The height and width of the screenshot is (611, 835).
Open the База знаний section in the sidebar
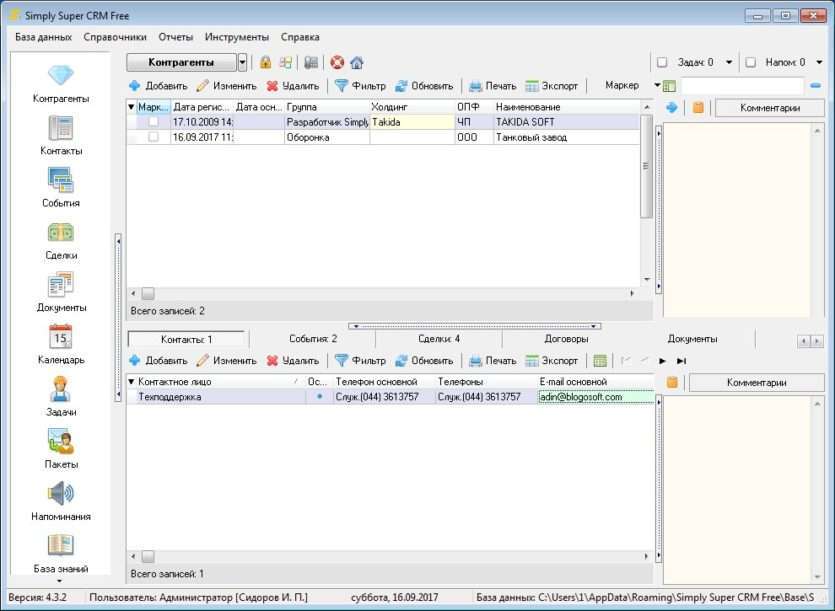click(61, 553)
